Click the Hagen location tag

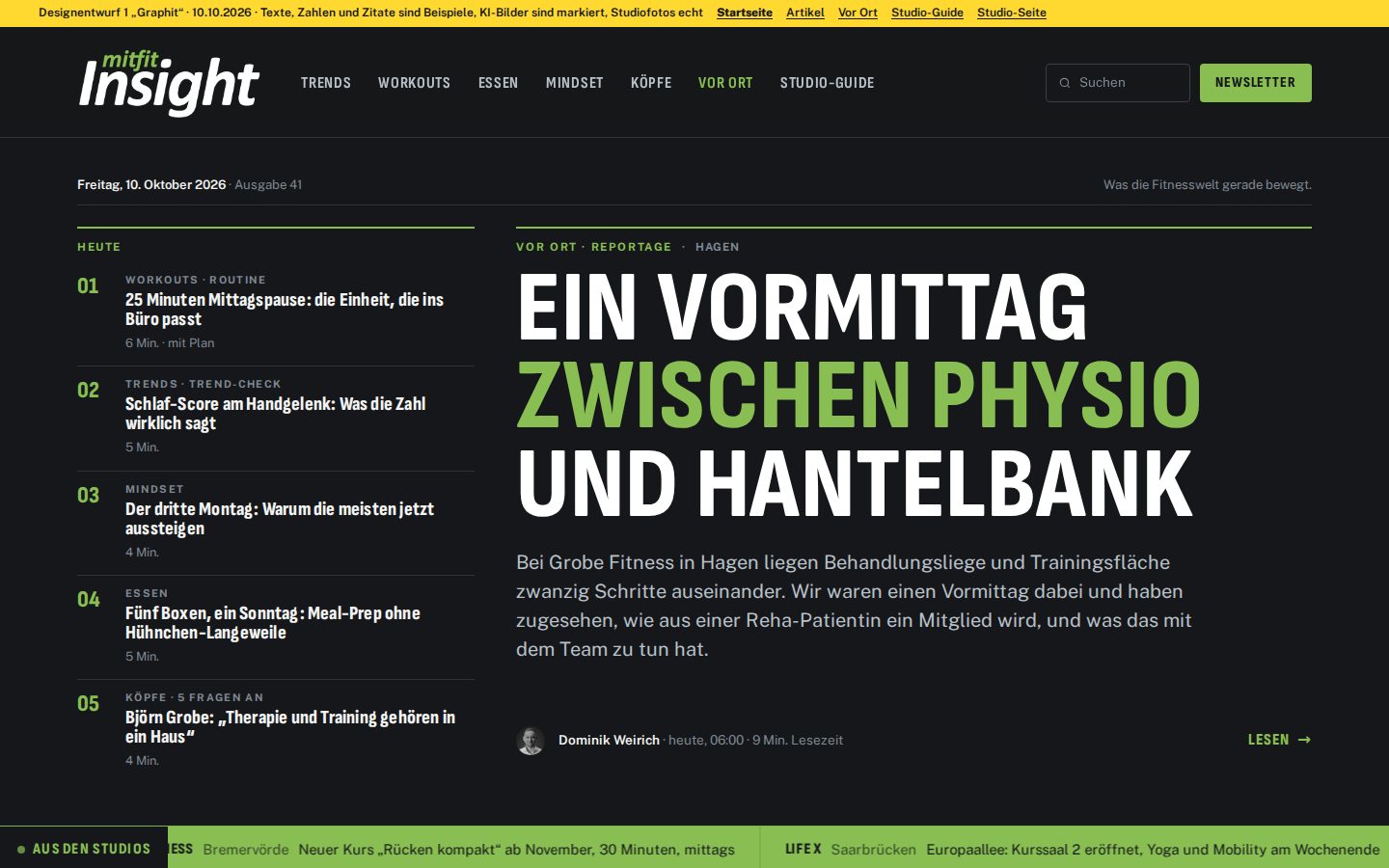(x=718, y=247)
